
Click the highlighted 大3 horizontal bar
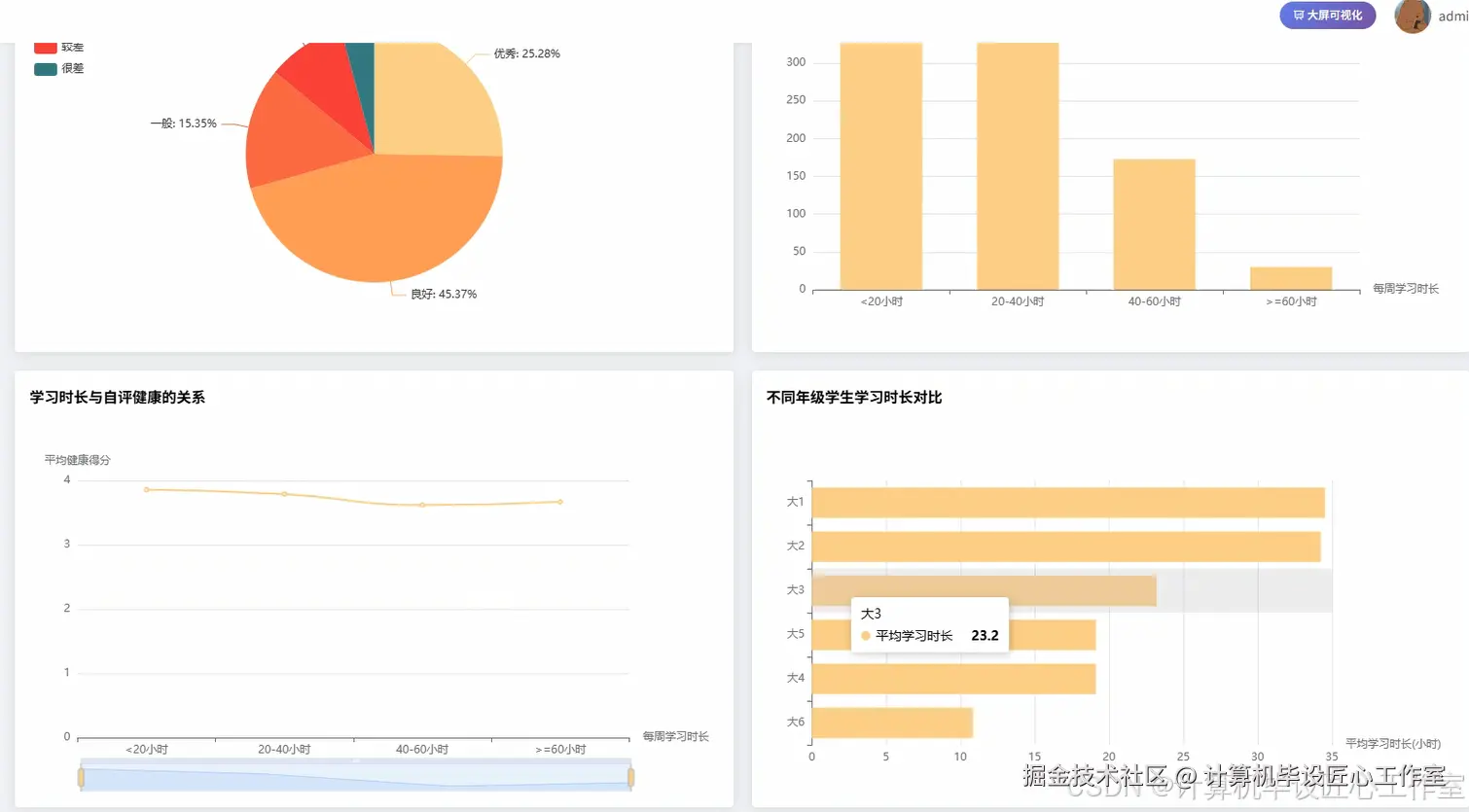[985, 590]
